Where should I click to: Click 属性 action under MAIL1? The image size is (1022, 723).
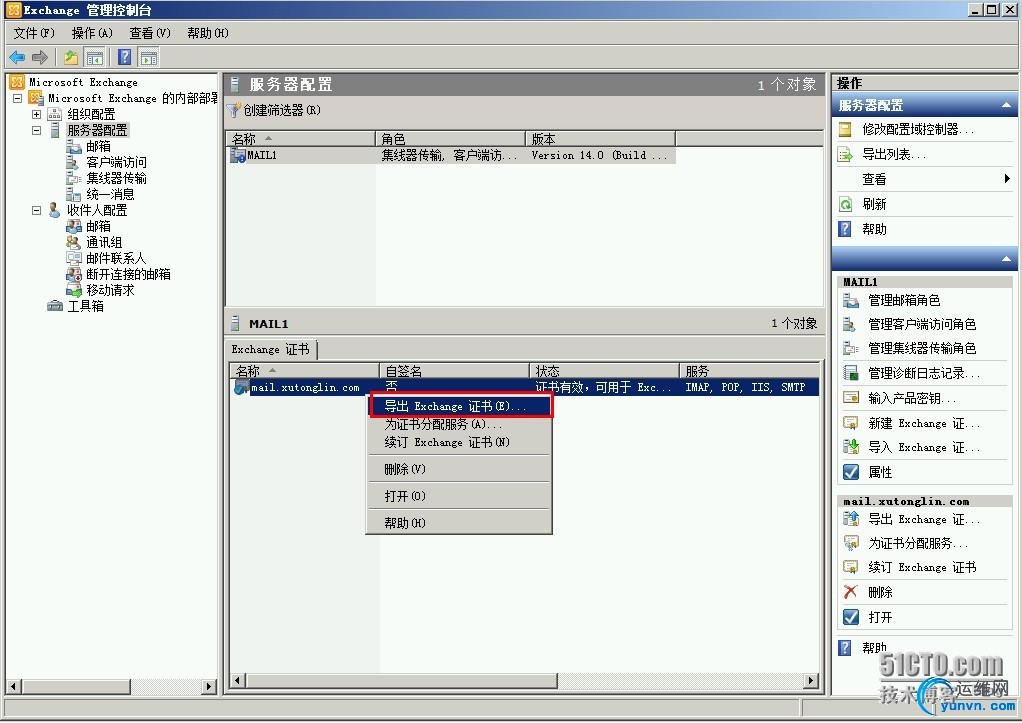pyautogui.click(x=880, y=472)
